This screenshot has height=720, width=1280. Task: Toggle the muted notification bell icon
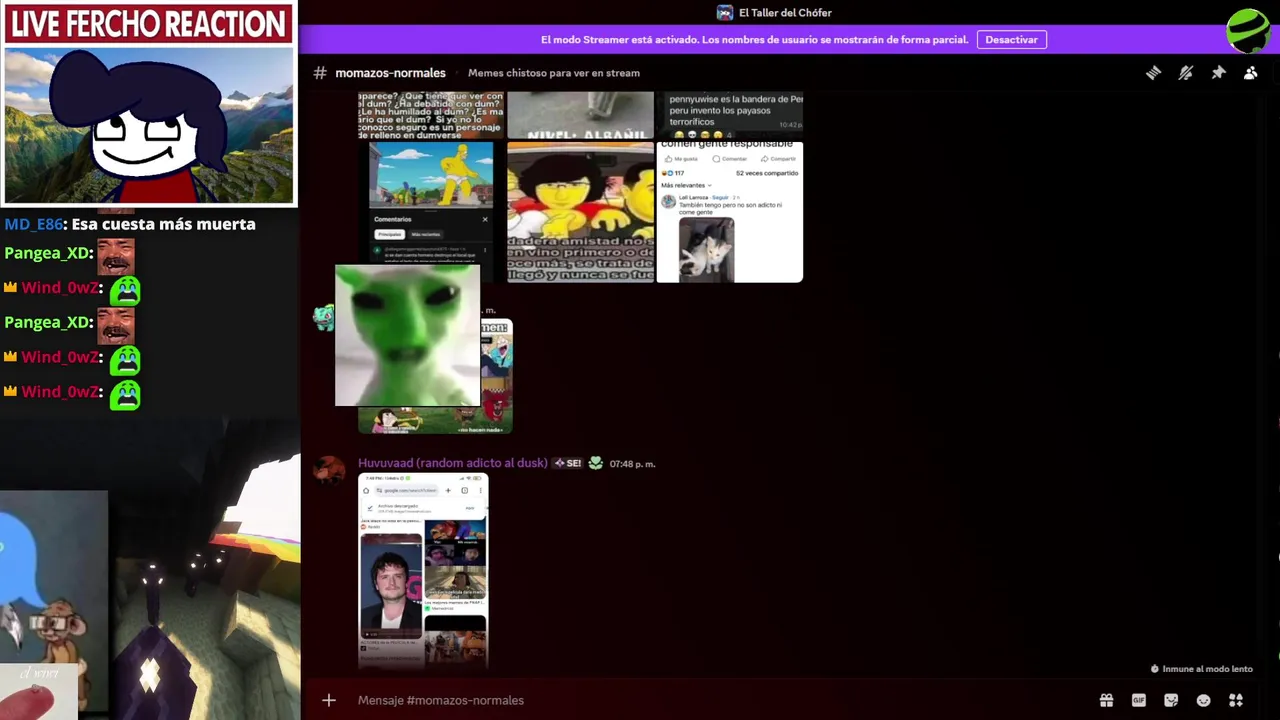pyautogui.click(x=1186, y=73)
